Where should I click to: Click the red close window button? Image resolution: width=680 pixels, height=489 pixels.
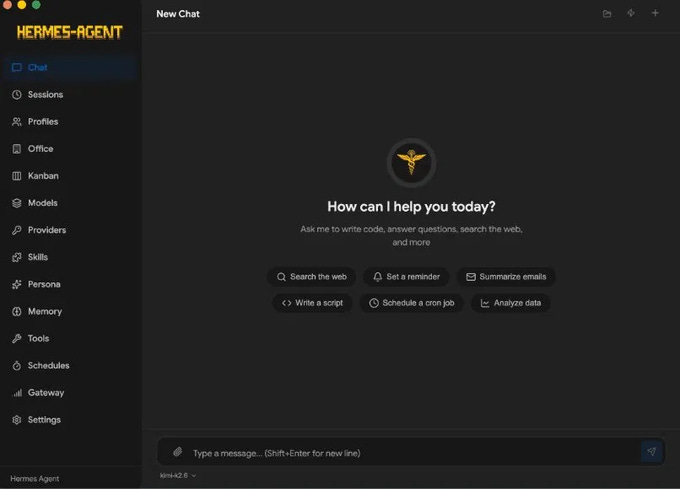tap(7, 4)
